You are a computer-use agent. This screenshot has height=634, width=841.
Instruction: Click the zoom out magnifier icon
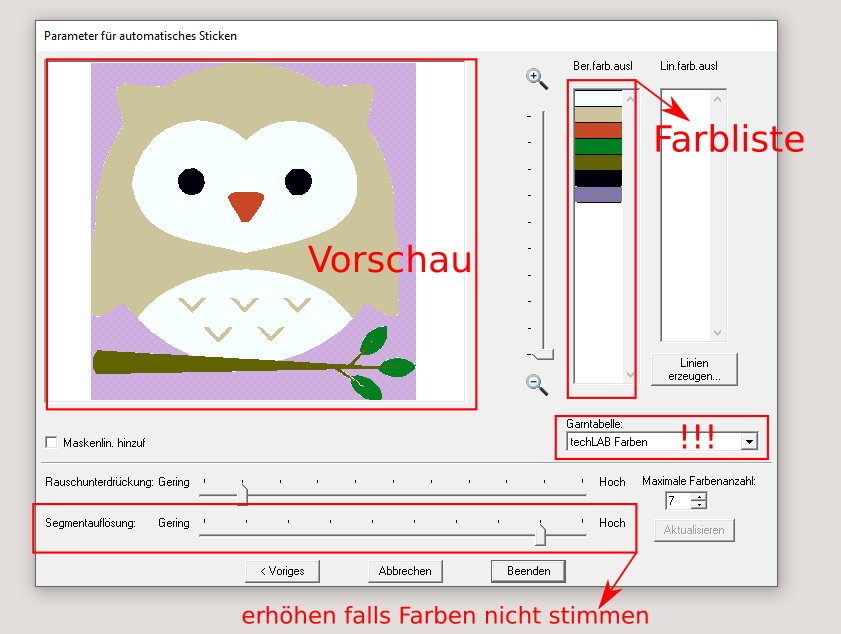tap(536, 383)
